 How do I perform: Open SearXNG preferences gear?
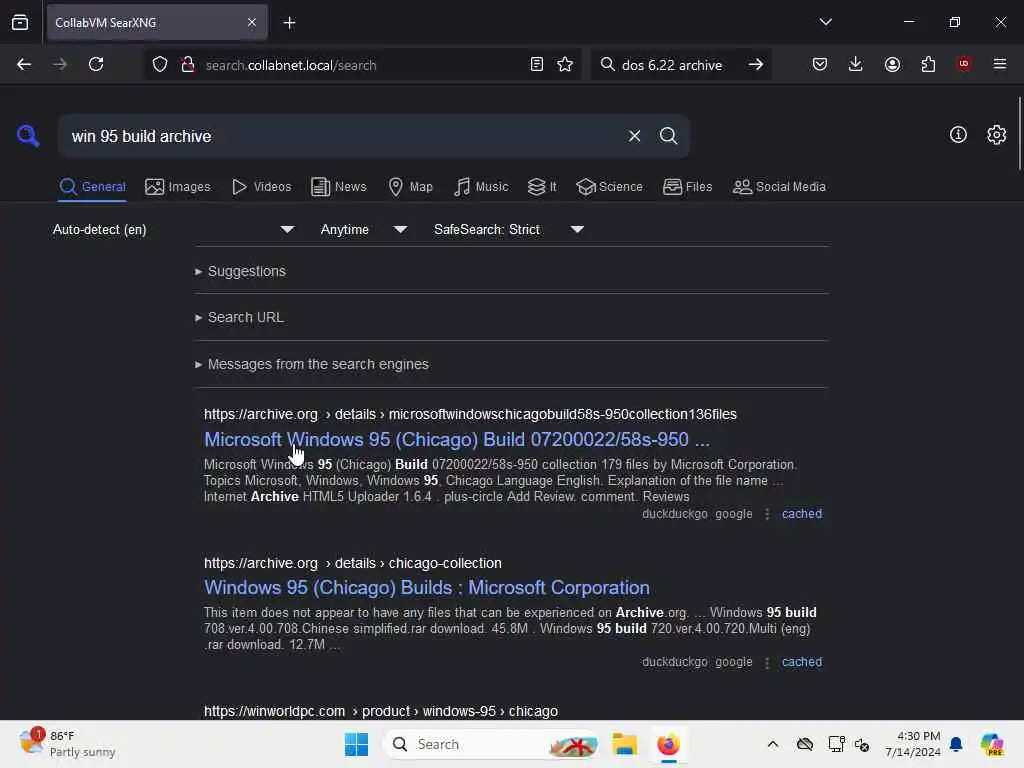pos(997,135)
